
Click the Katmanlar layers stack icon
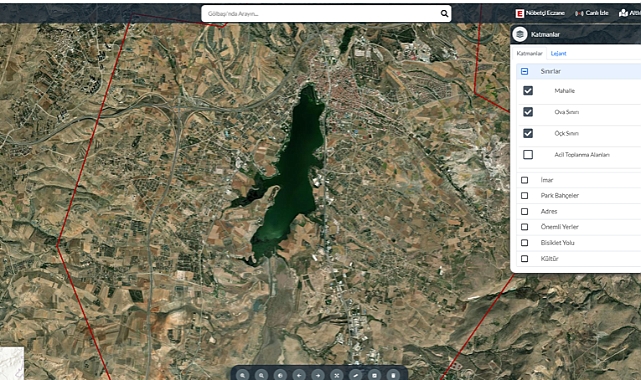coord(520,34)
